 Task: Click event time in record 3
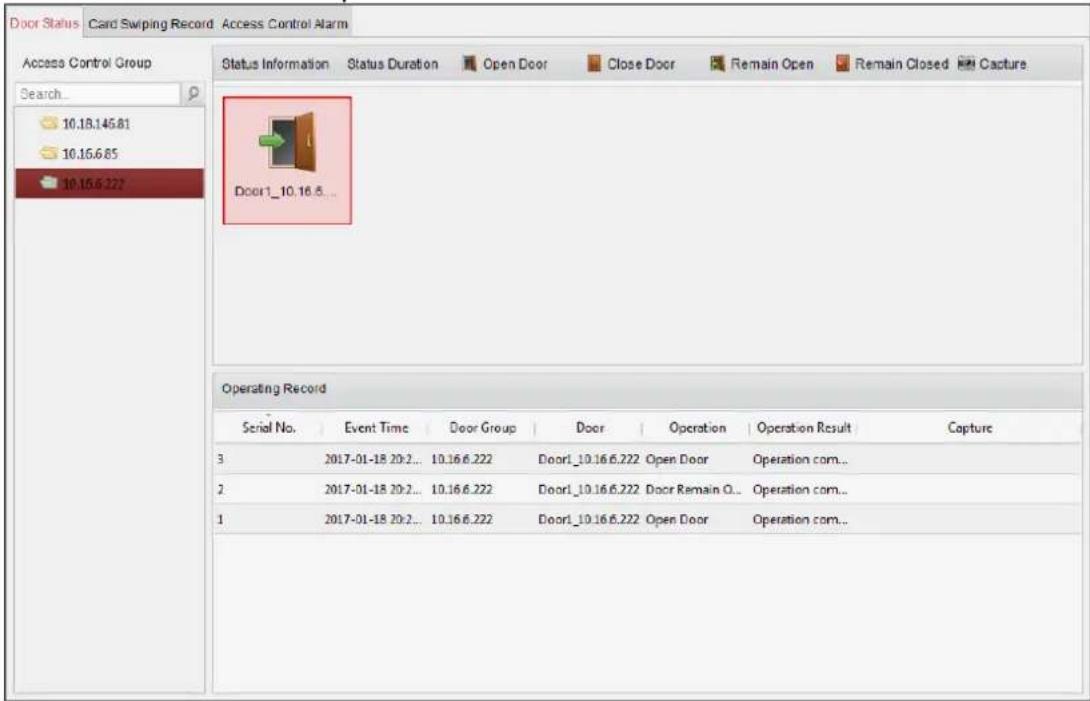[373, 460]
